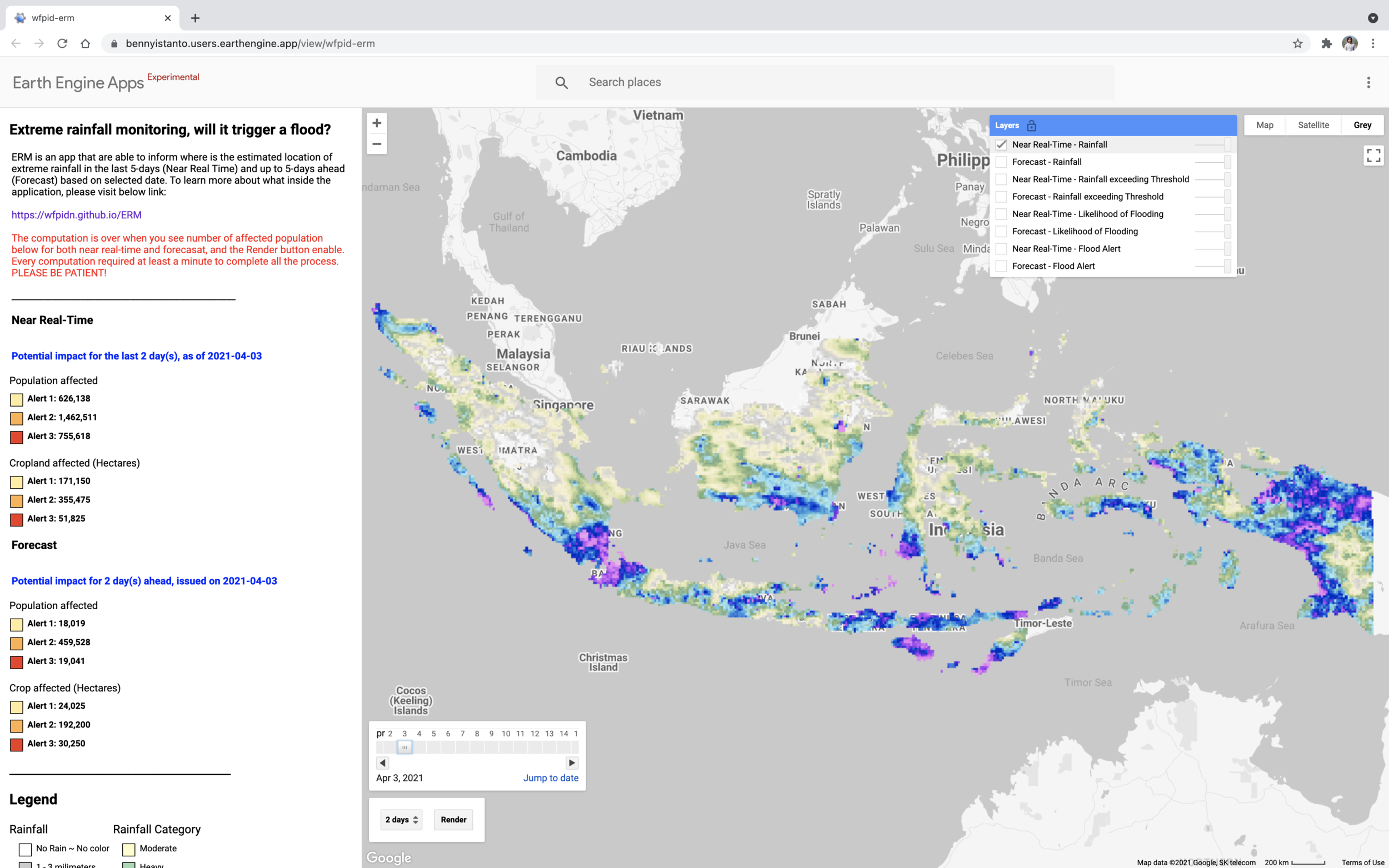This screenshot has width=1389, height=868.
Task: Open the tab search dropdown arrow
Action: click(1373, 18)
